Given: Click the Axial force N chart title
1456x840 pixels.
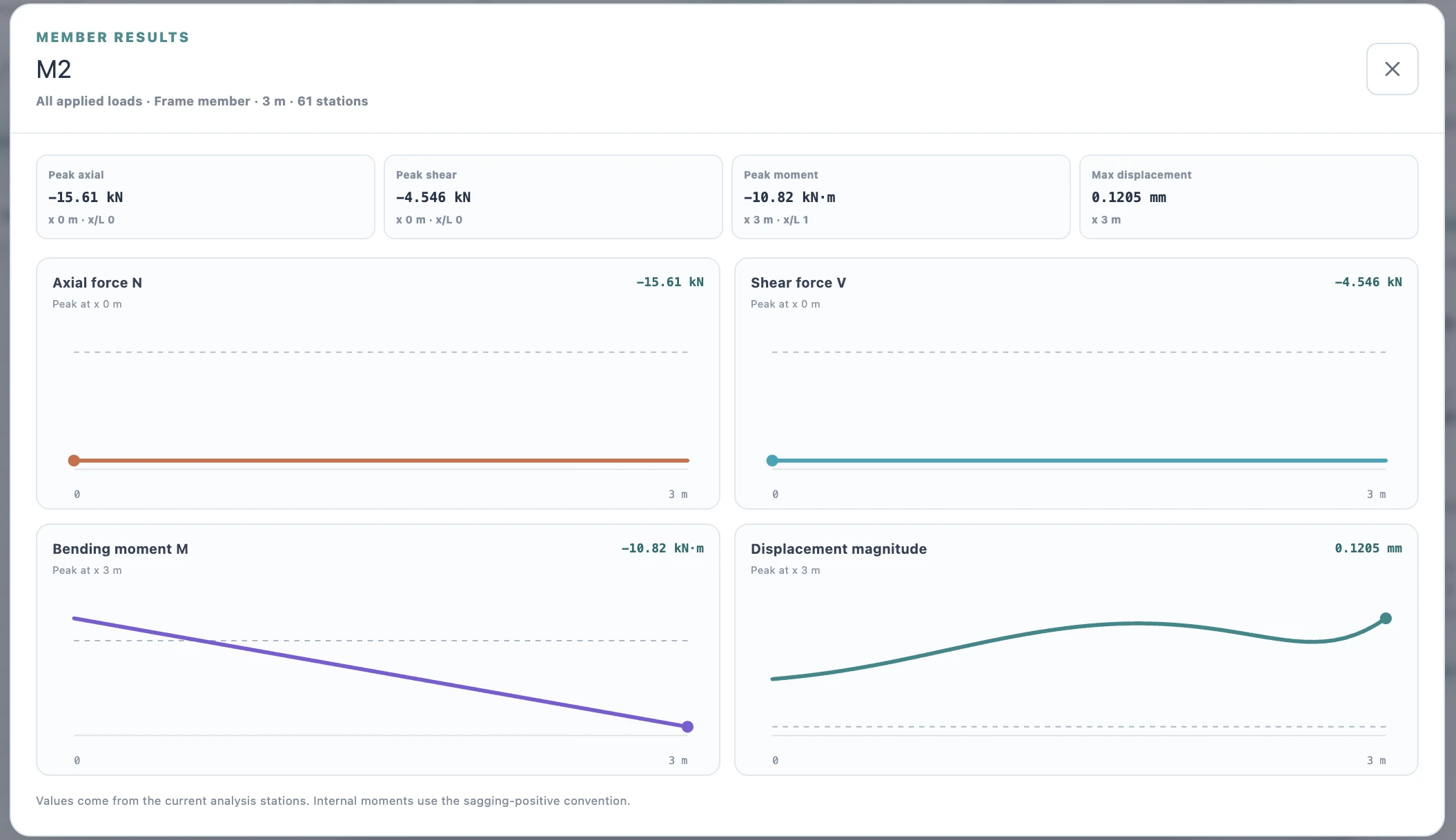Looking at the screenshot, I should coord(97,283).
